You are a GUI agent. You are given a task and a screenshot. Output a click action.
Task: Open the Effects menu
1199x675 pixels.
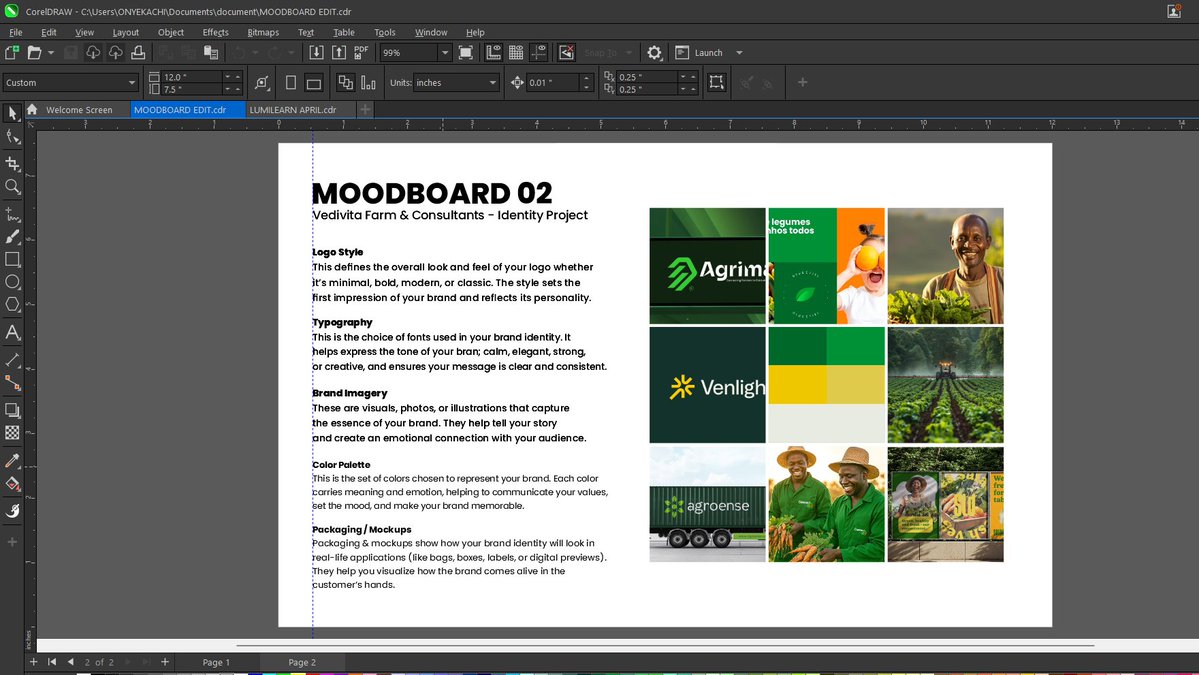216,32
